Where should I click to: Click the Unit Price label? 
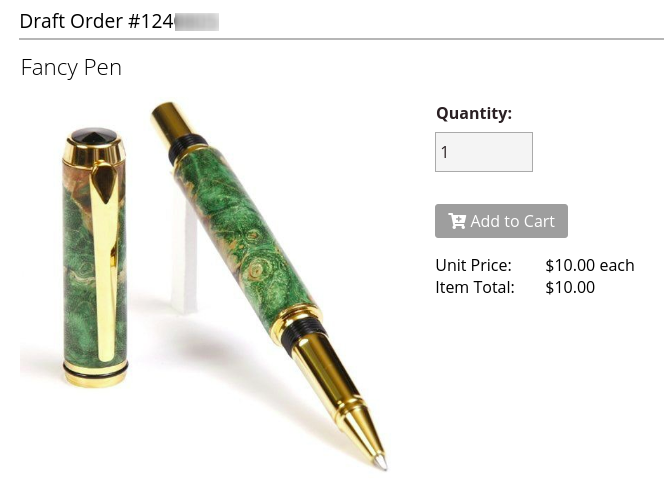click(473, 265)
